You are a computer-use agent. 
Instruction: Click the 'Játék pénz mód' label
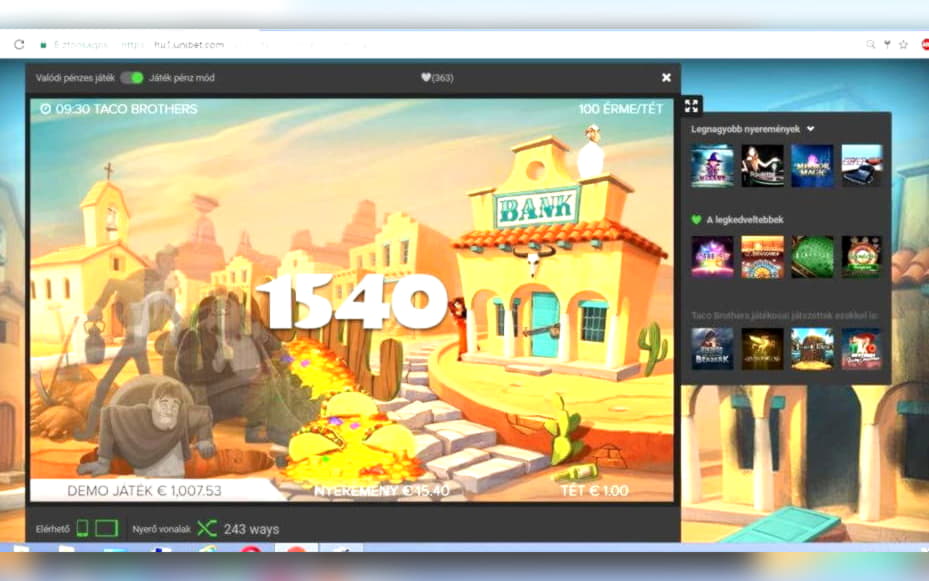coord(182,78)
